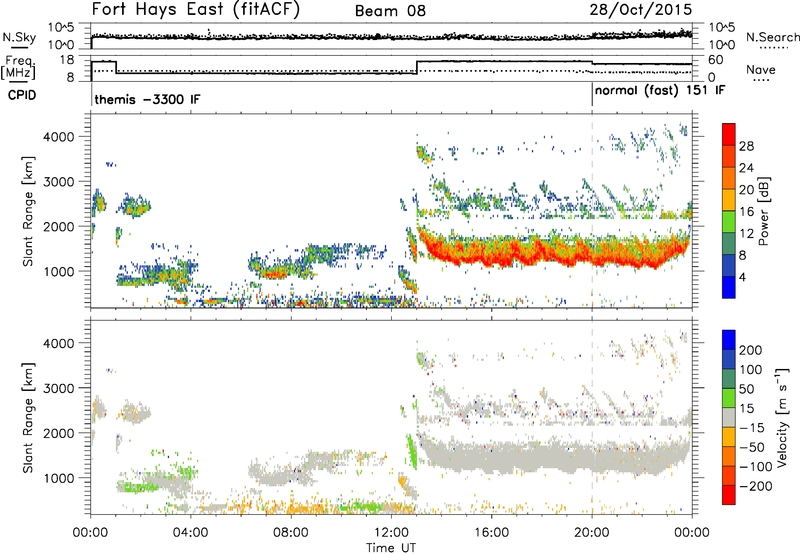Click the intense red backscatter band in power panel
The height and width of the screenshot is (554, 800).
[x=554, y=249]
